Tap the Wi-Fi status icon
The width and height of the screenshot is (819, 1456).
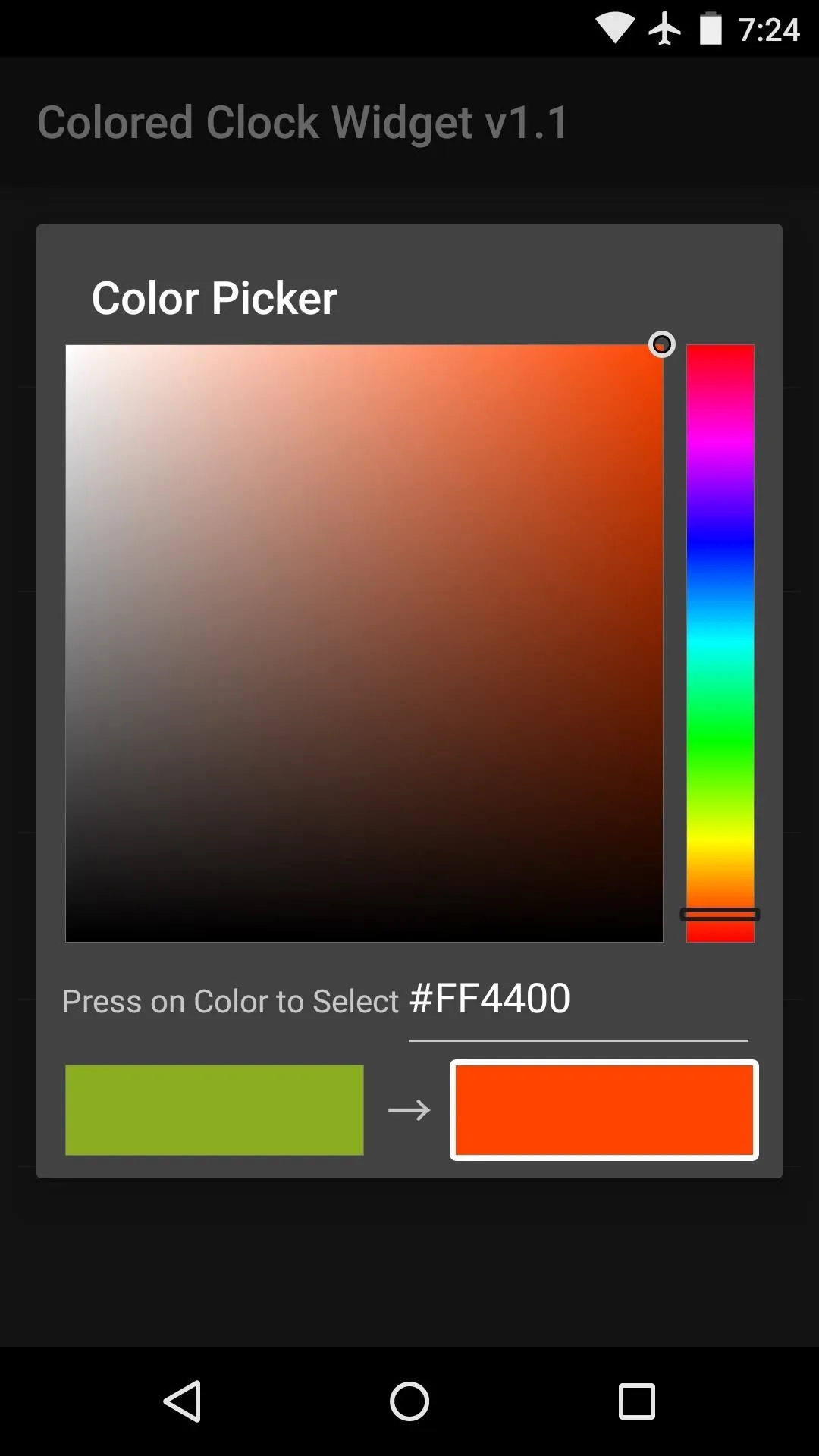tap(615, 28)
